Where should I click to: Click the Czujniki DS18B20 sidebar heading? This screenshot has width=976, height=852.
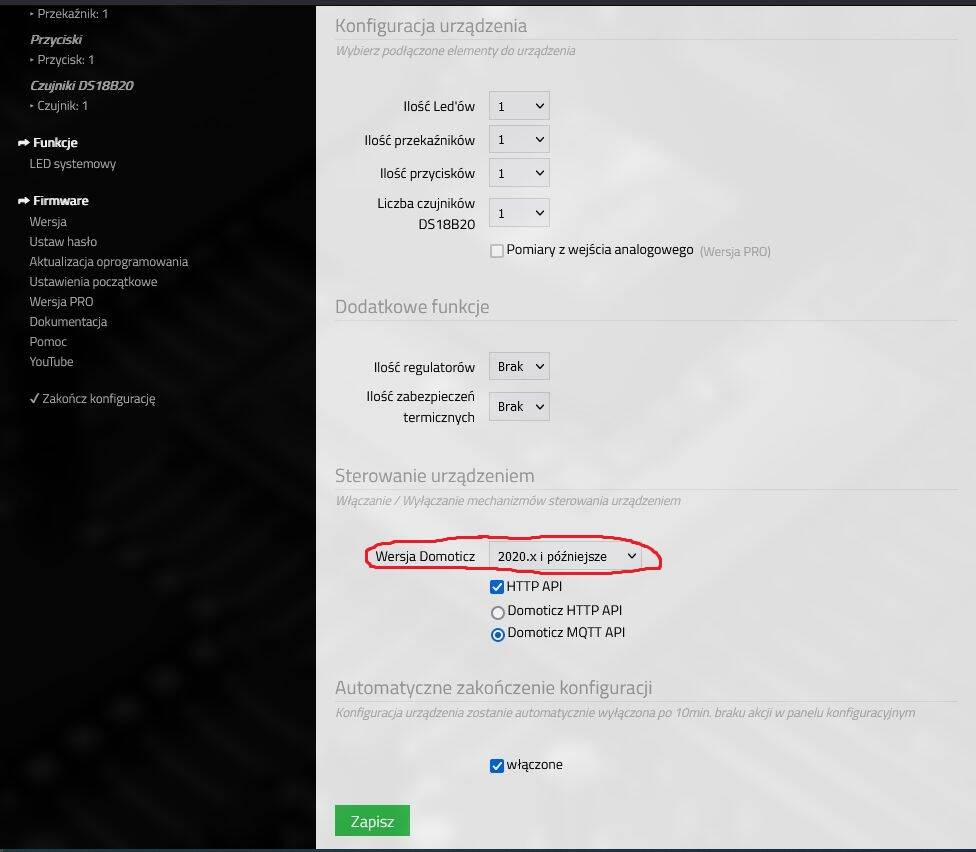coord(82,85)
